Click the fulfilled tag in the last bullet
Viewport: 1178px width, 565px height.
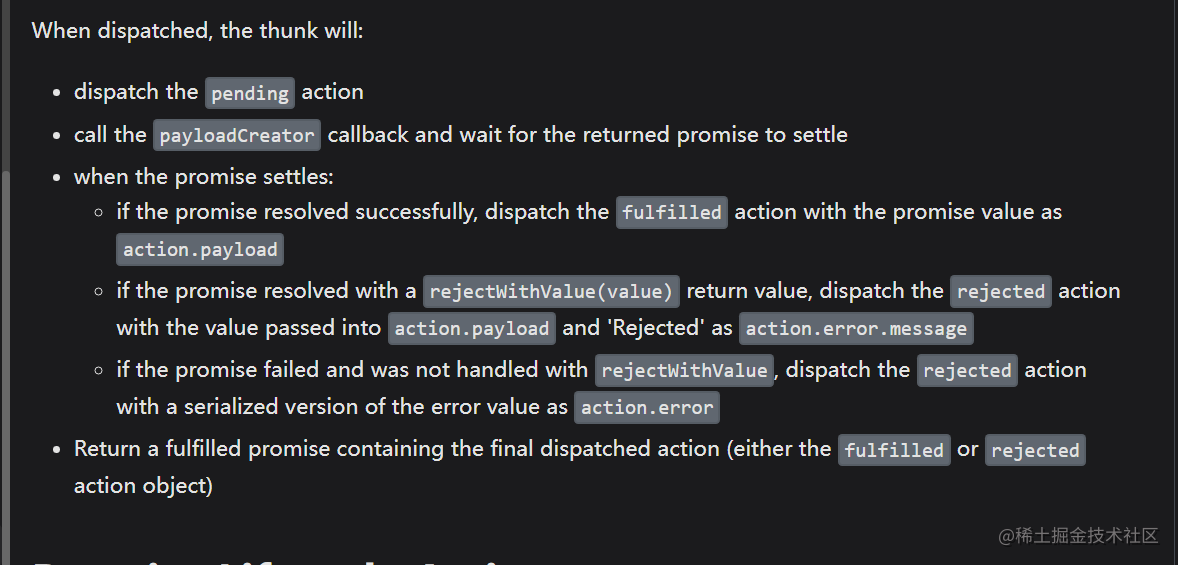coord(894,450)
